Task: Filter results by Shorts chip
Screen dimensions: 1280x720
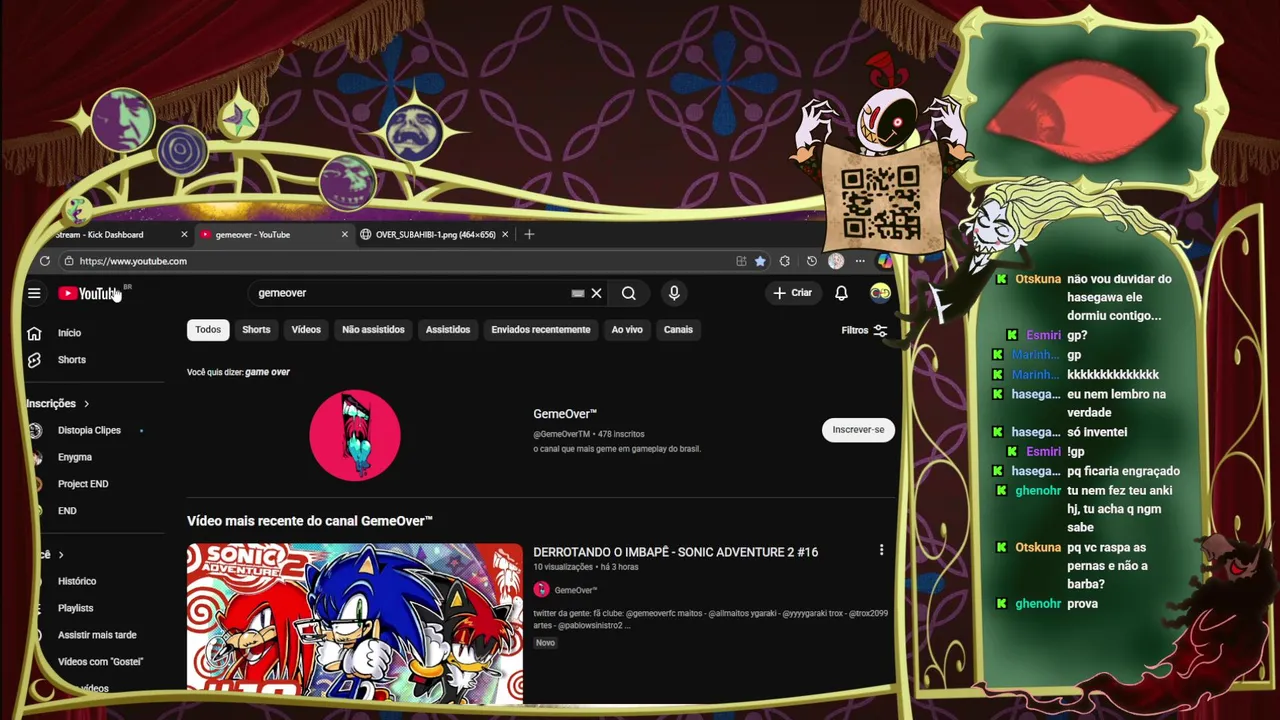Action: [256, 330]
